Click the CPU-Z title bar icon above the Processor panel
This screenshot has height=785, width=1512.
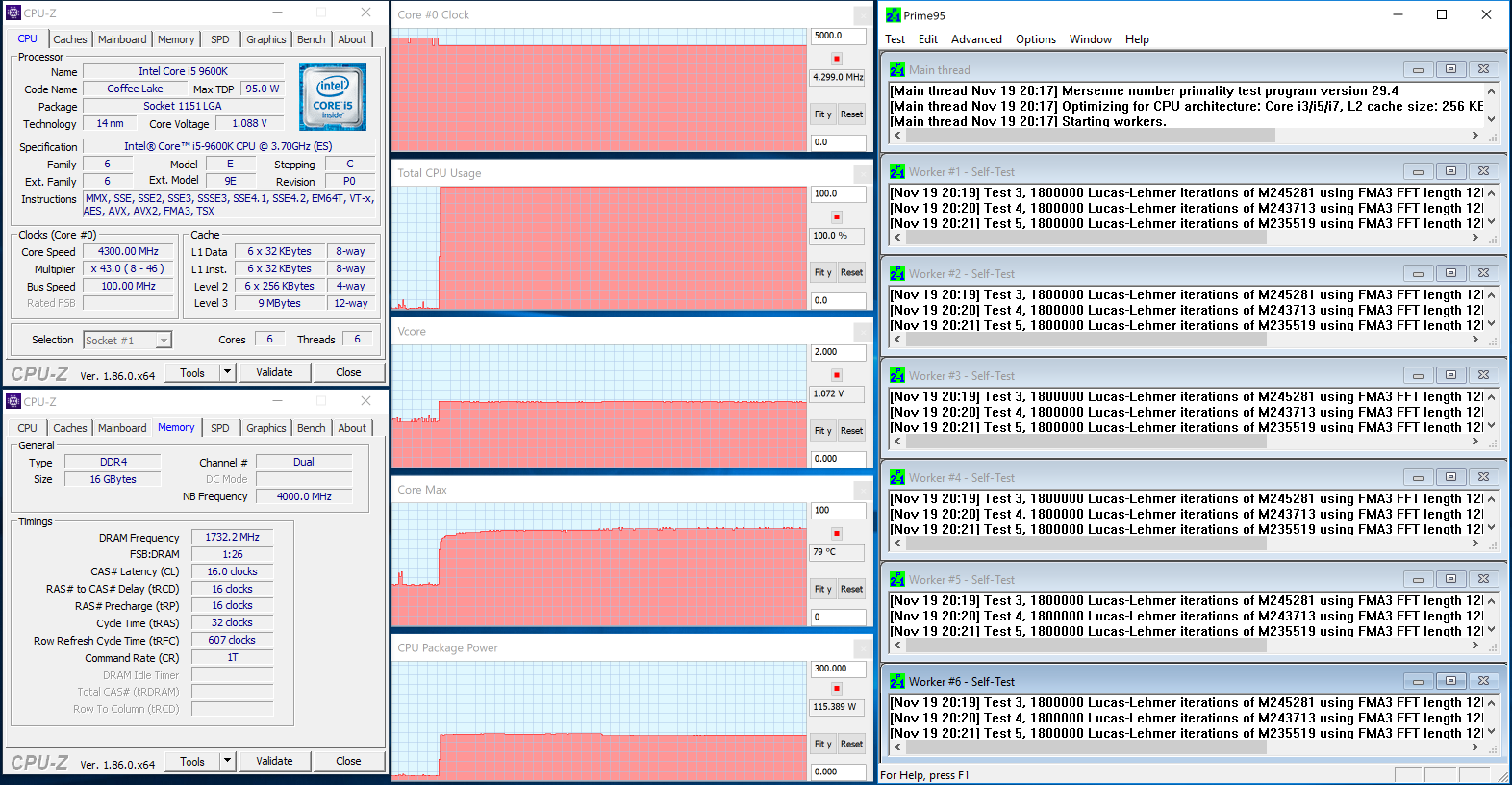coord(13,13)
